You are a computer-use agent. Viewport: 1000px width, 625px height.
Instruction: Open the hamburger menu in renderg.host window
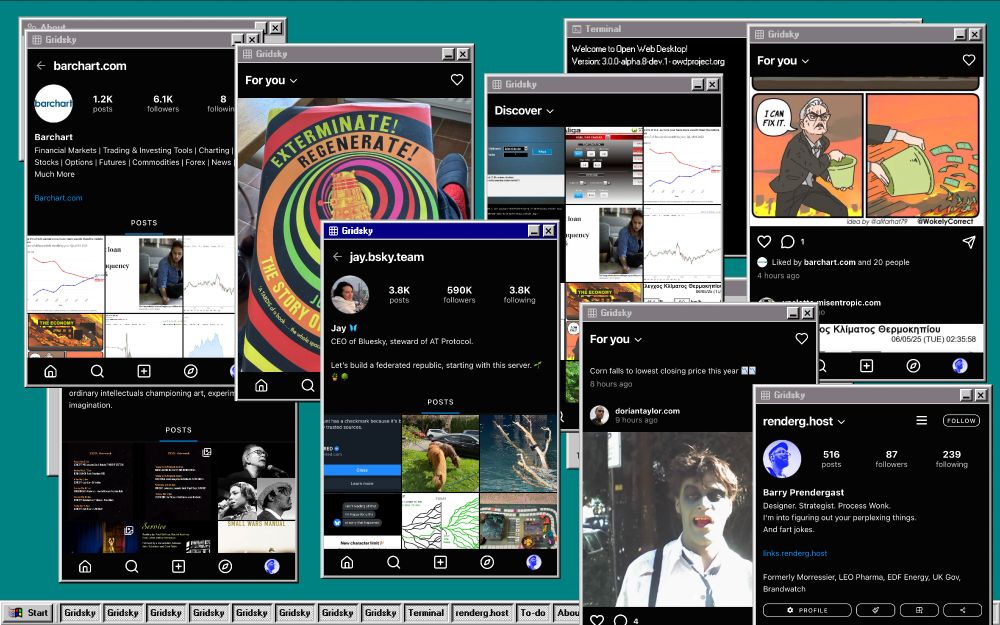[922, 420]
